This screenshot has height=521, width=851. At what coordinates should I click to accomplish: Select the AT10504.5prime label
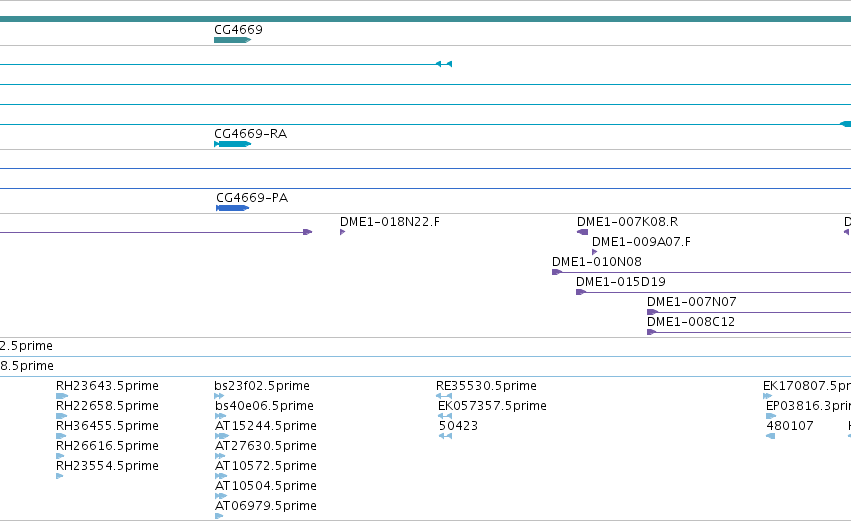266,486
